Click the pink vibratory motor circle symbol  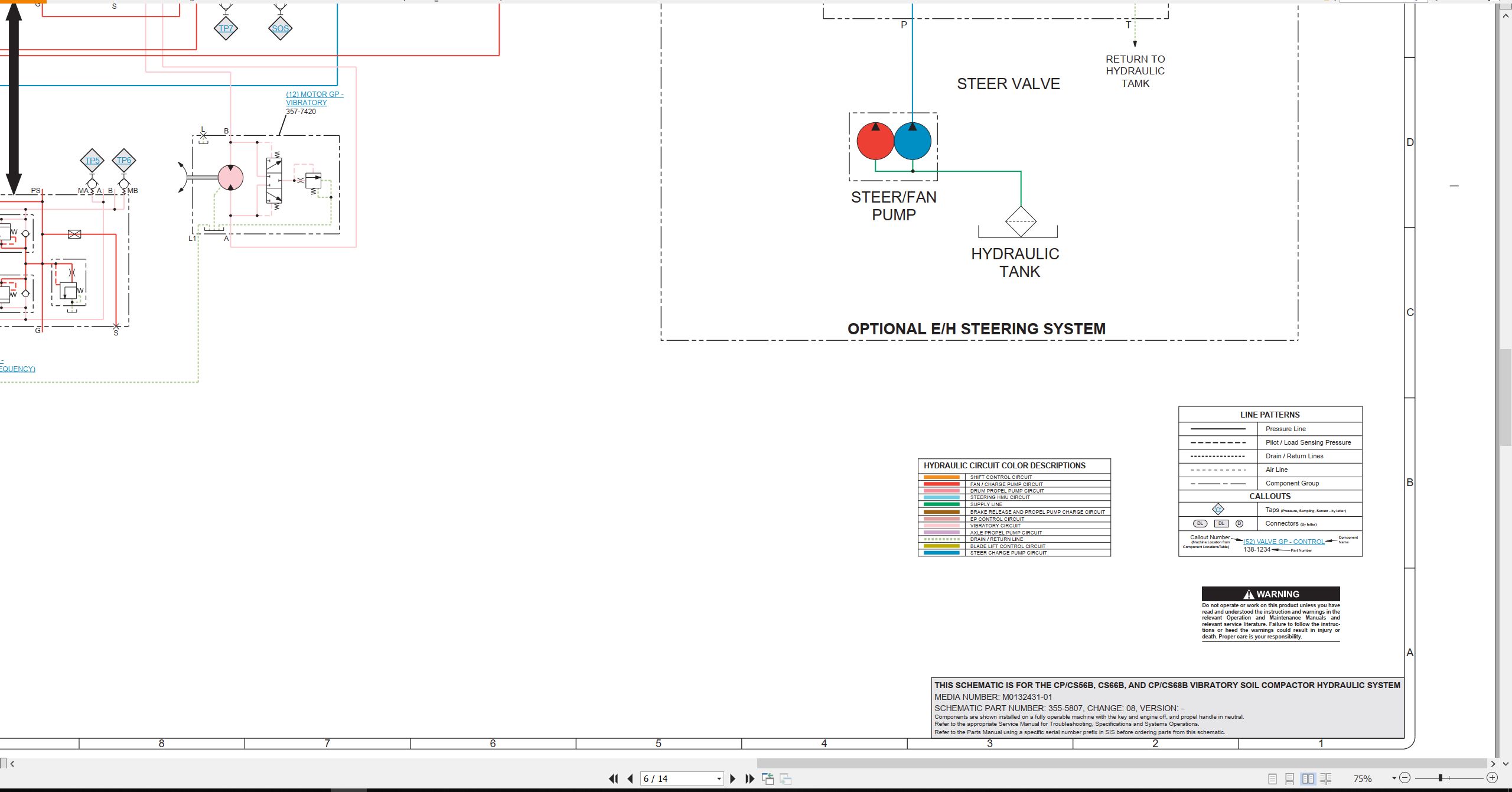click(x=230, y=177)
